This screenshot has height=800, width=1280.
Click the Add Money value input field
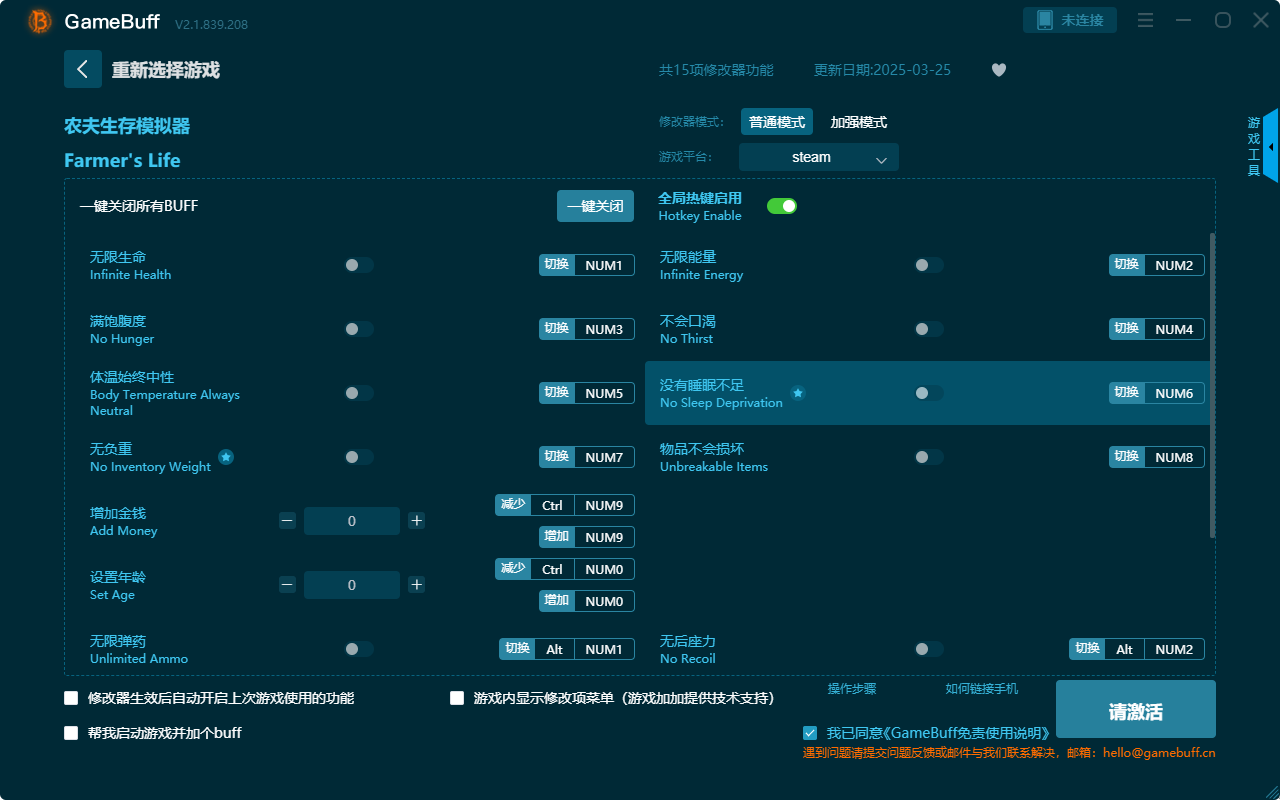[352, 520]
